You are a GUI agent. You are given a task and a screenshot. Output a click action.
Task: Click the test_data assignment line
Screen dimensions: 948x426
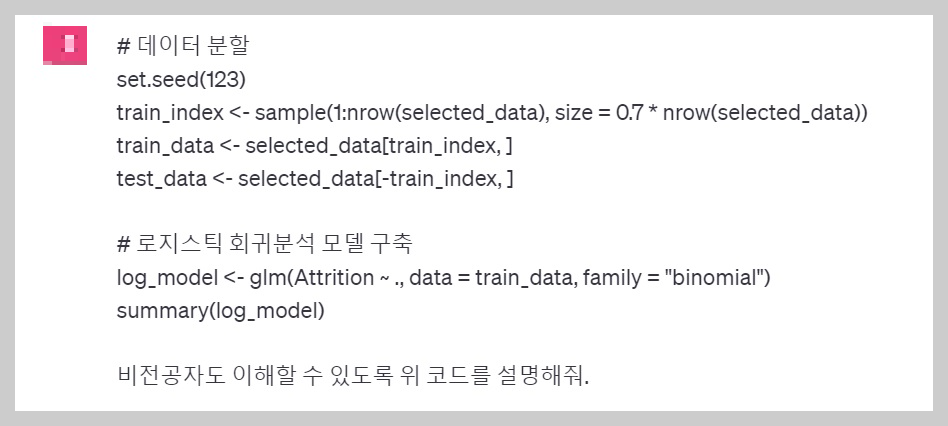315,179
